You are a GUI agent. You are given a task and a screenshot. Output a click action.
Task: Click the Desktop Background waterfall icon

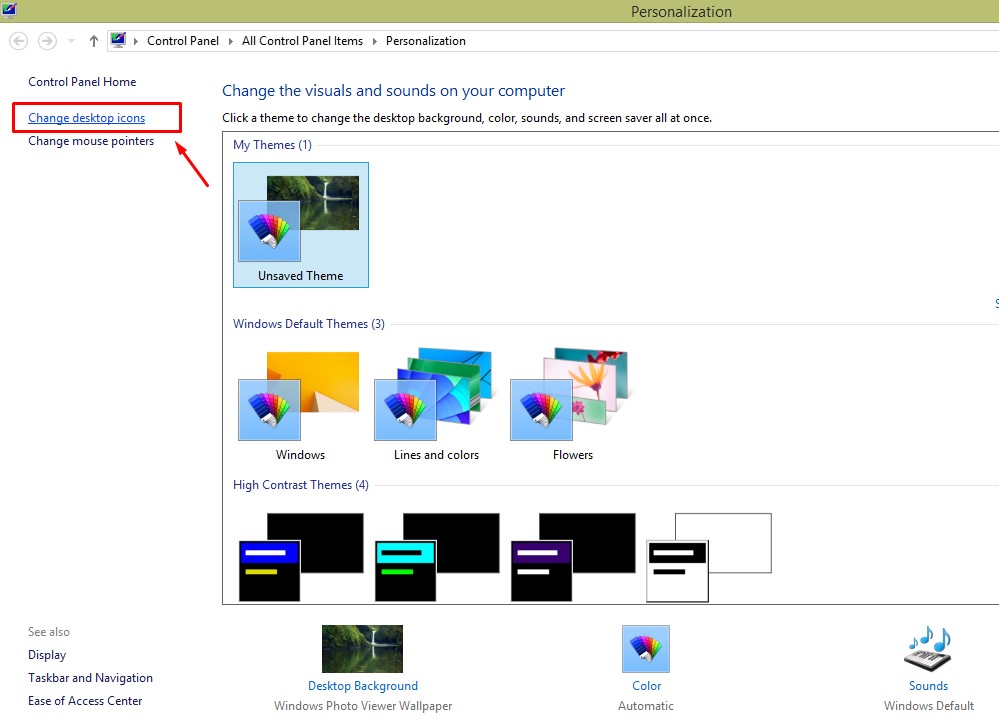click(x=363, y=649)
